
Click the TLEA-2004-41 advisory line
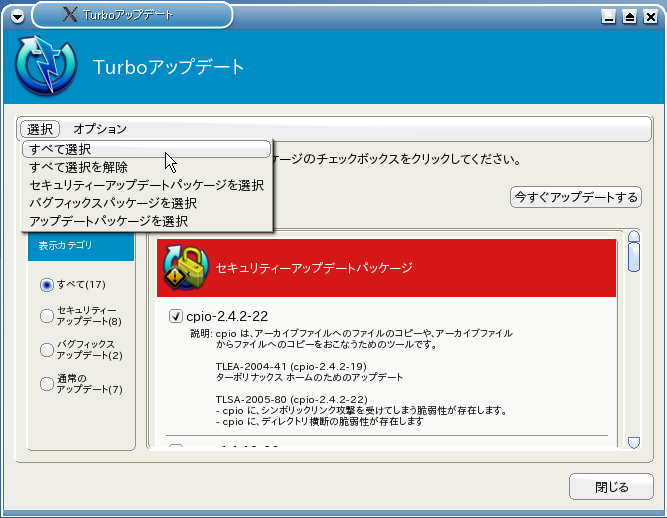[291, 366]
